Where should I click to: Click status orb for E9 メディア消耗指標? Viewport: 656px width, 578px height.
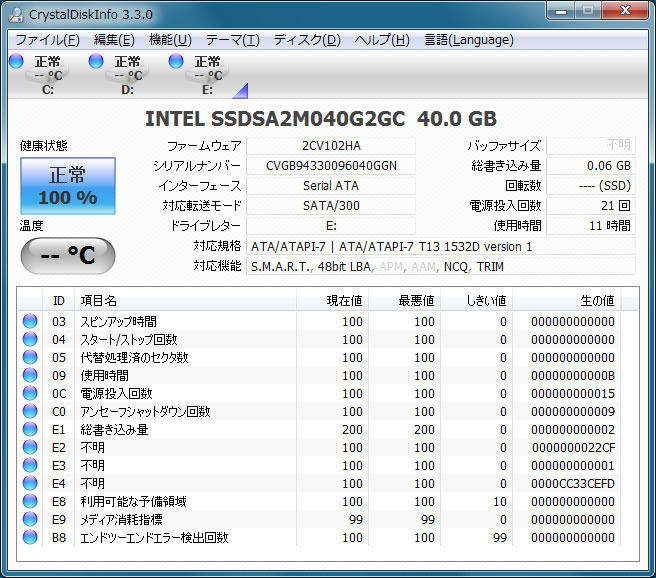30,519
